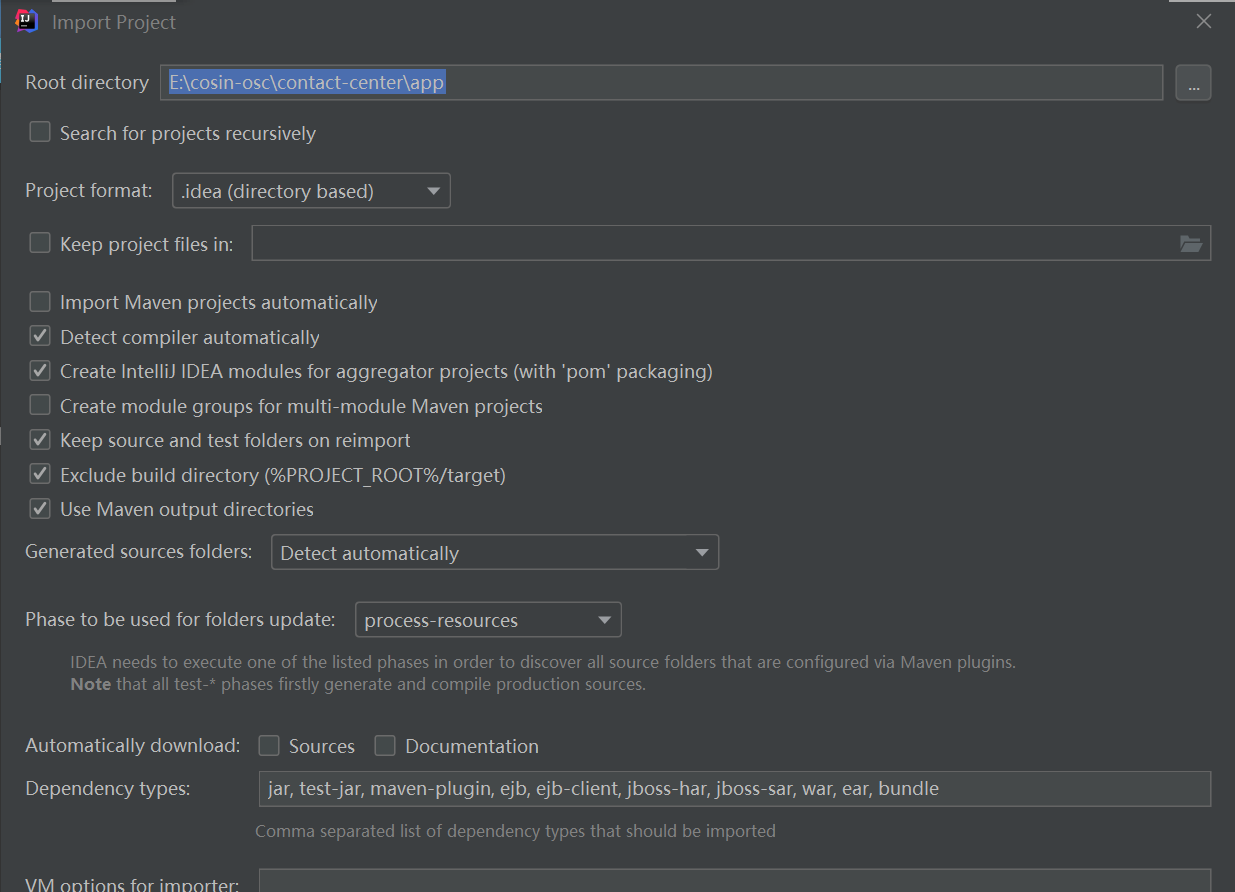Enable Import Maven projects automatically
This screenshot has width=1235, height=892.
click(x=39, y=301)
